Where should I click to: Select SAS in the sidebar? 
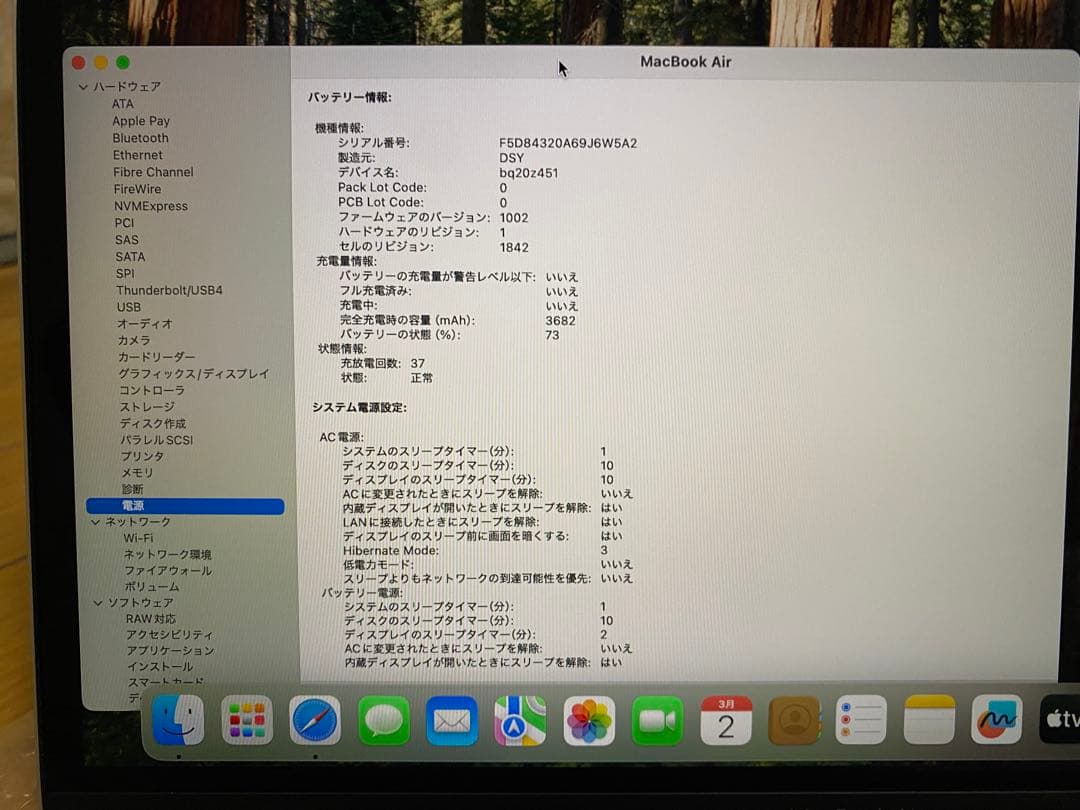[x=126, y=240]
